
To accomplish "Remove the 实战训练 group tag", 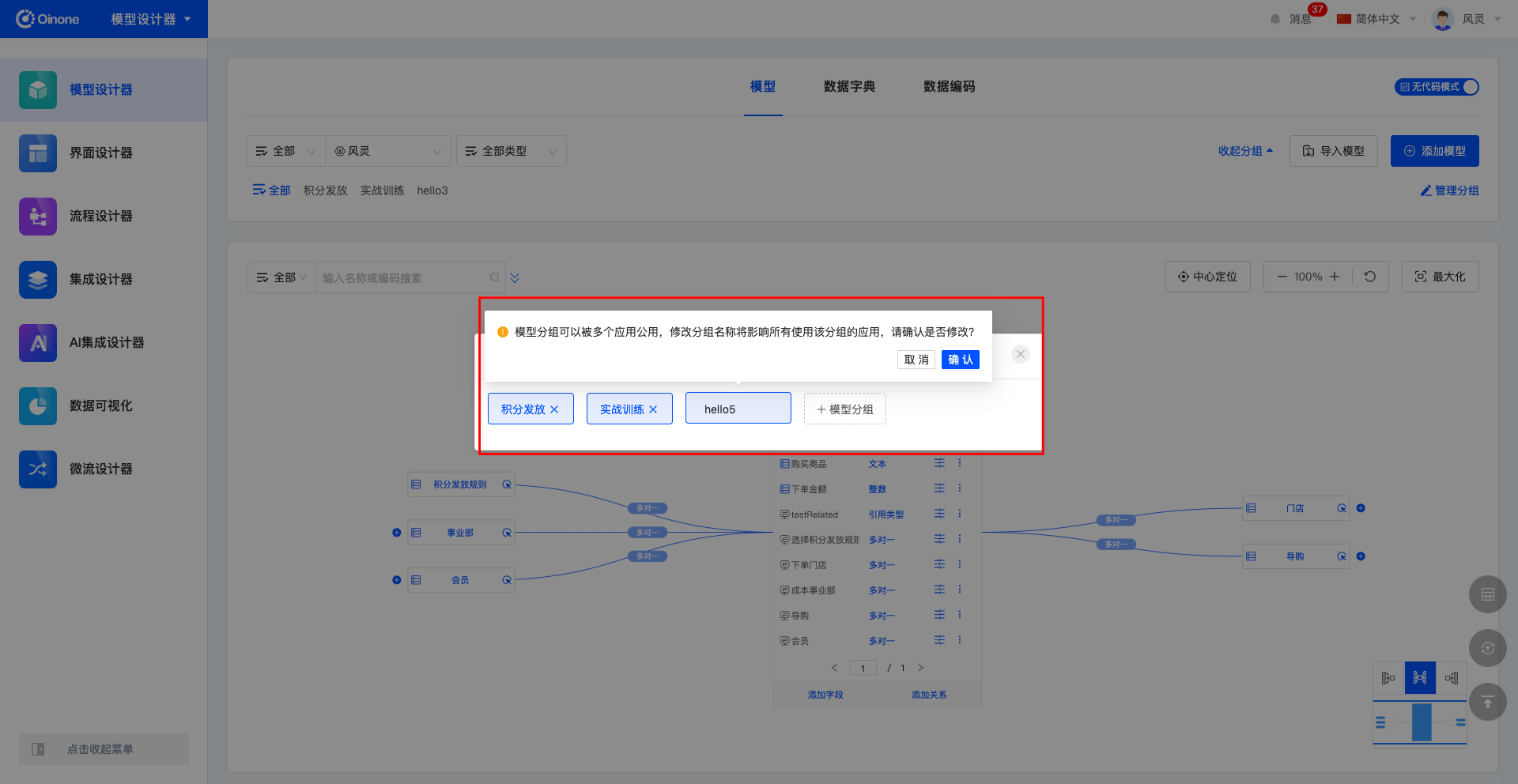I will point(653,409).
